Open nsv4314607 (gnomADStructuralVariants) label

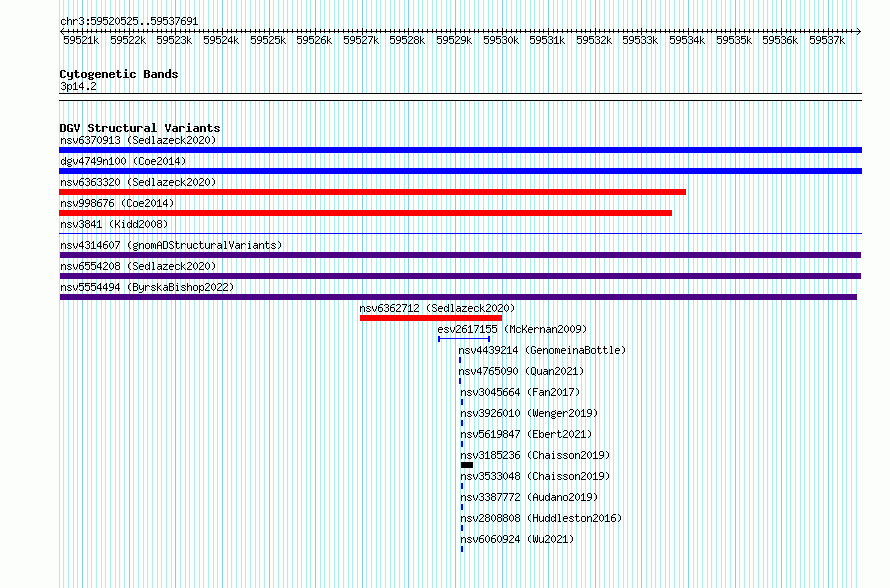tap(171, 245)
